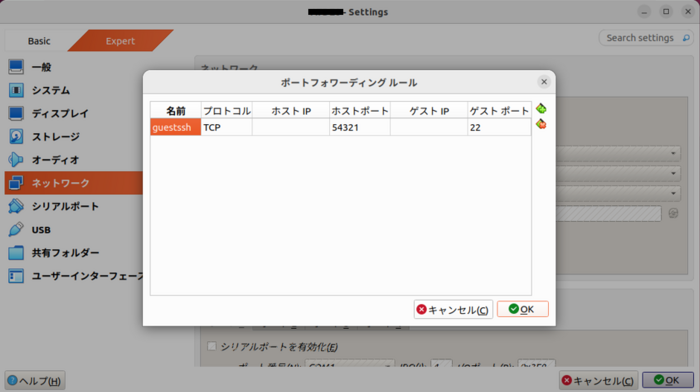
Task: Cancel the port forwarding rules dialog
Action: tap(453, 309)
